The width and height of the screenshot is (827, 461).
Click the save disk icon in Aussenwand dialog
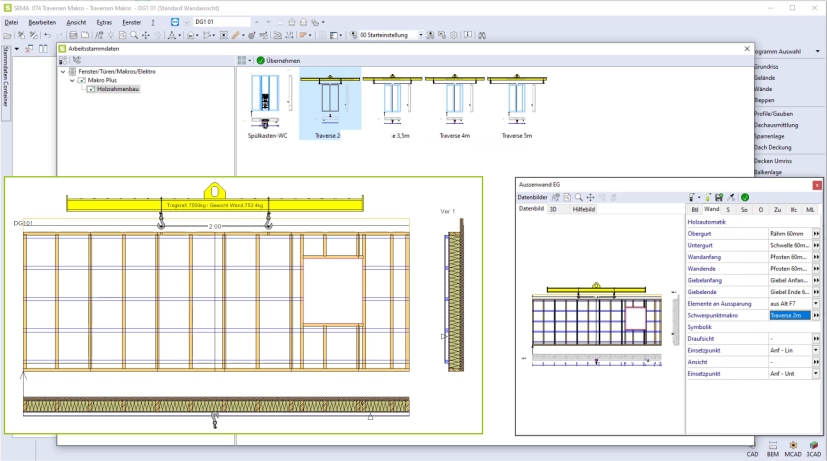point(720,197)
